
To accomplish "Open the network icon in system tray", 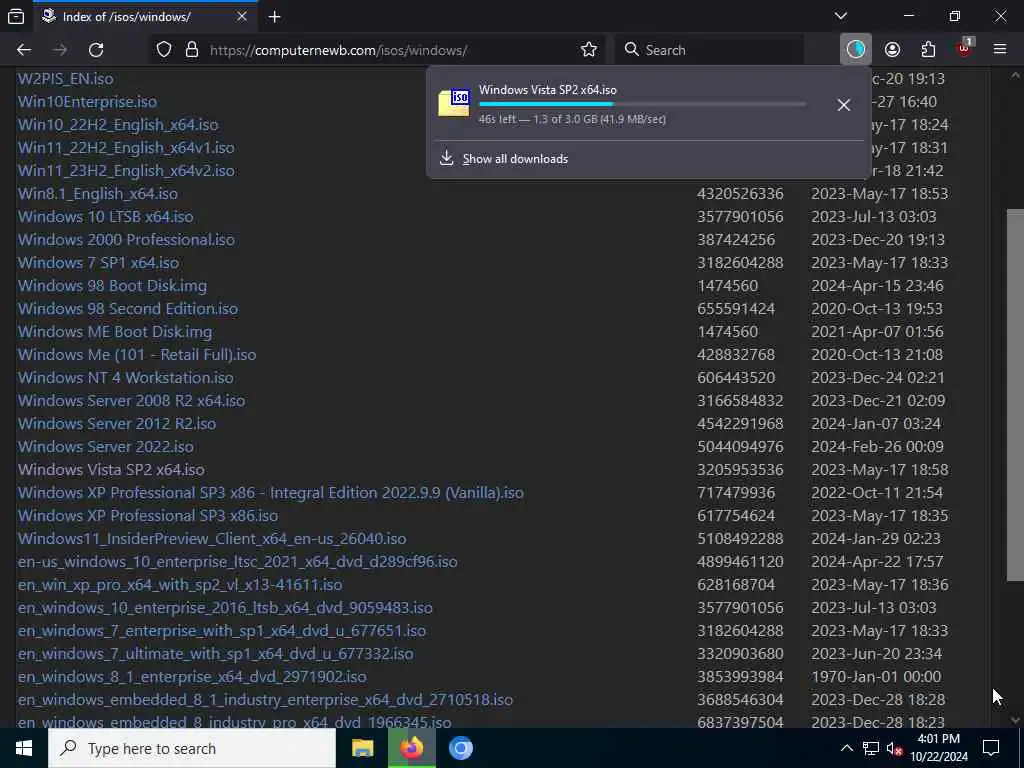I will coord(871,748).
